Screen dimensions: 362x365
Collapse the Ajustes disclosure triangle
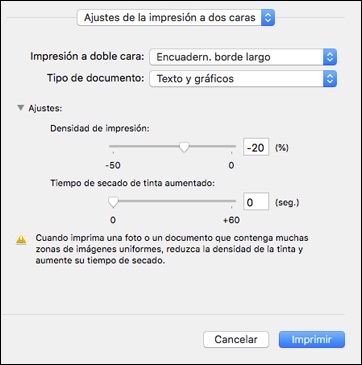click(21, 108)
